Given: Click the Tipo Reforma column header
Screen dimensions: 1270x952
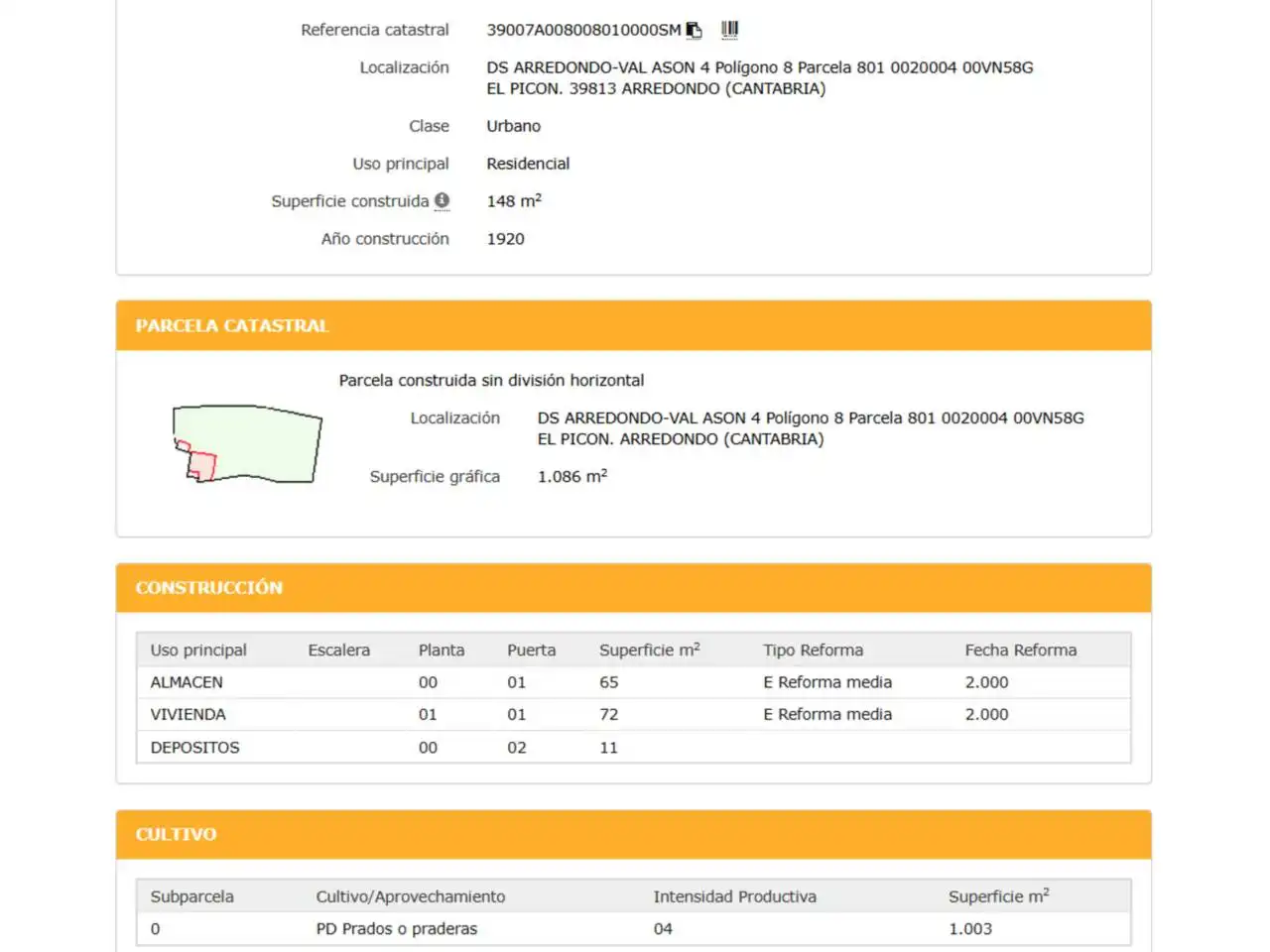Looking at the screenshot, I should pos(813,651).
